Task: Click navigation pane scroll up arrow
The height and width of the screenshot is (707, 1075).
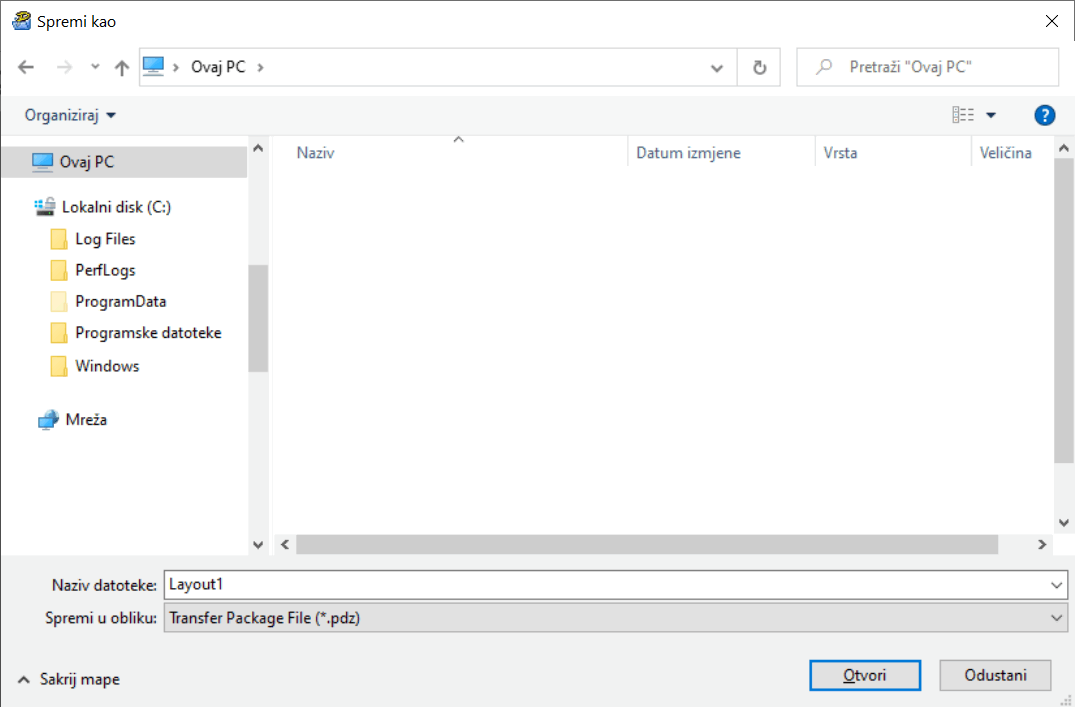Action: pos(258,148)
